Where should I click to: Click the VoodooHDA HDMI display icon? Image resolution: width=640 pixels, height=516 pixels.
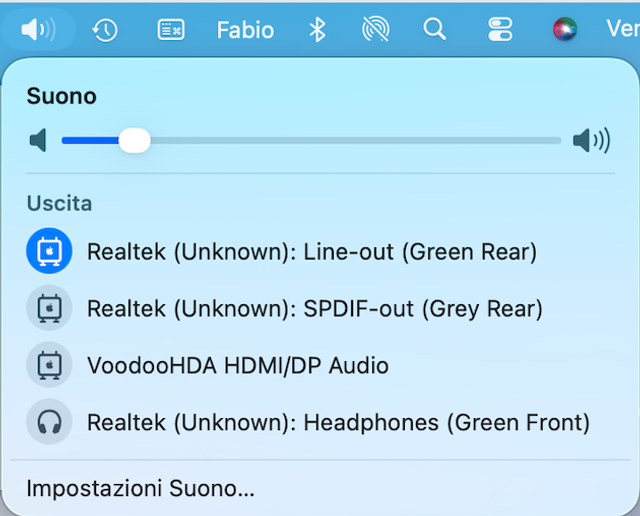click(x=49, y=365)
